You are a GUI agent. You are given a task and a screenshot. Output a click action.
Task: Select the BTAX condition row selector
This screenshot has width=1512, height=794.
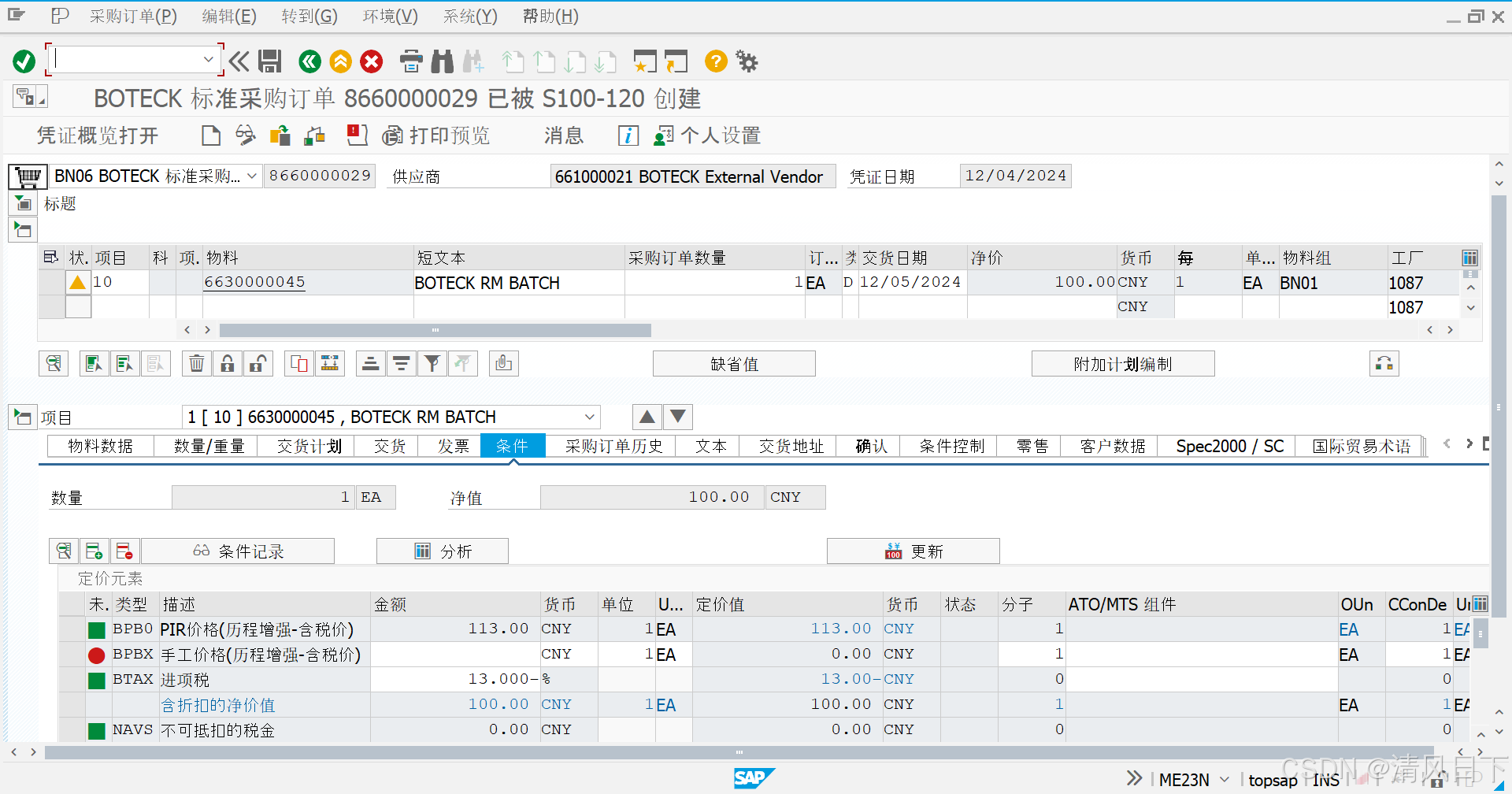[x=72, y=680]
